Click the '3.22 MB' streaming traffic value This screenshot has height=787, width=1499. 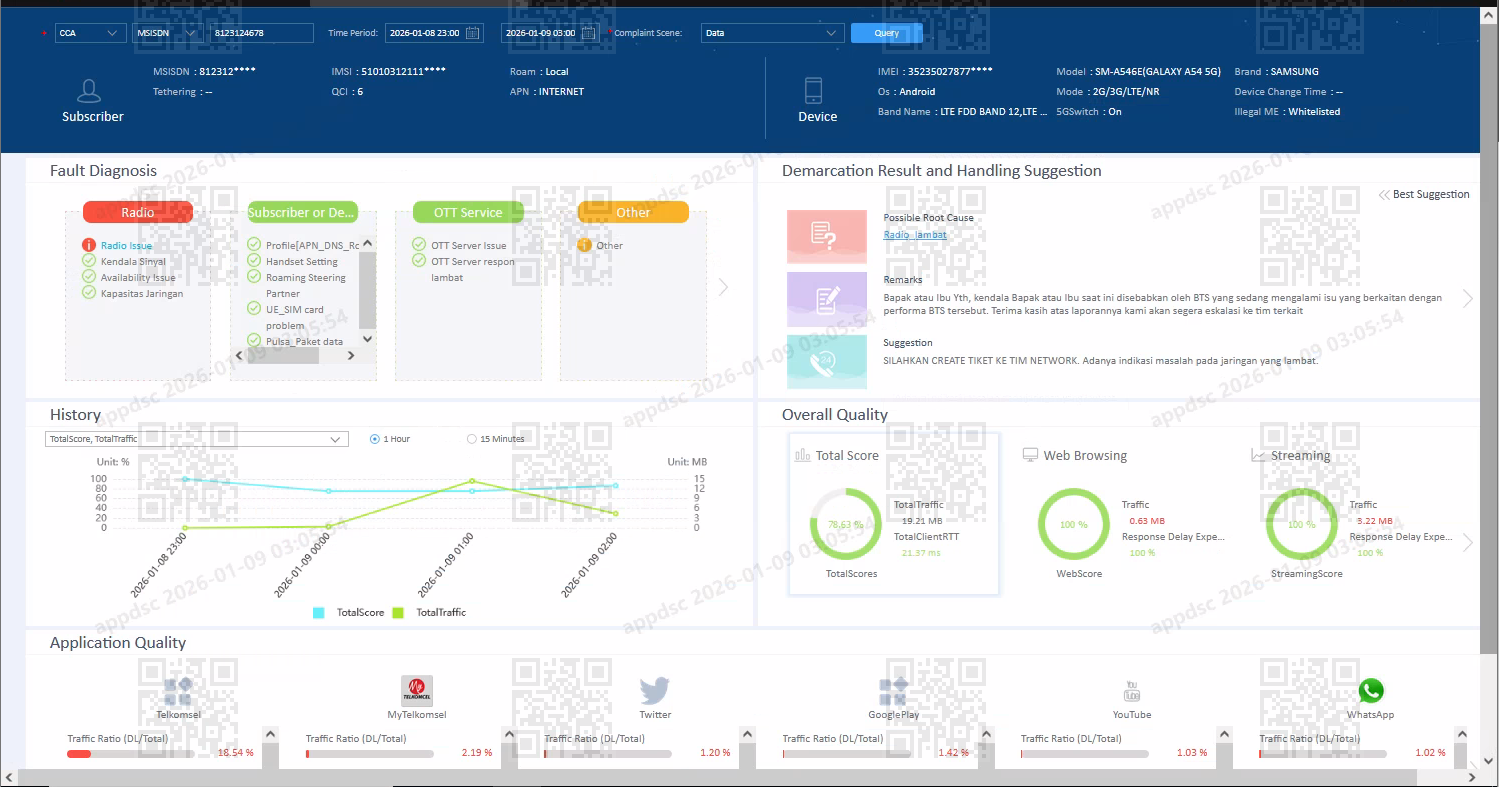click(x=1375, y=521)
